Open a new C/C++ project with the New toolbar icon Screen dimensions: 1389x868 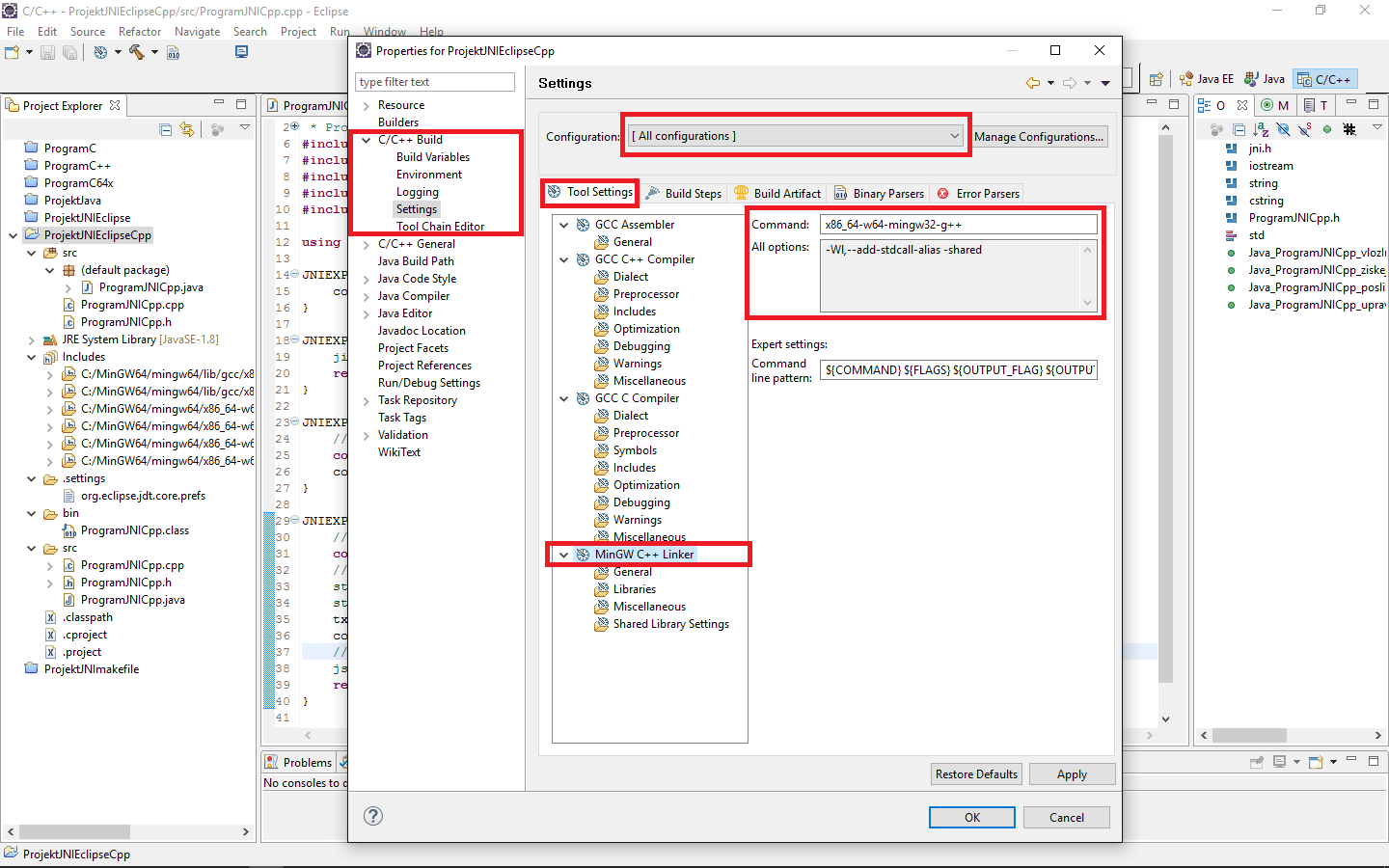tap(14, 52)
